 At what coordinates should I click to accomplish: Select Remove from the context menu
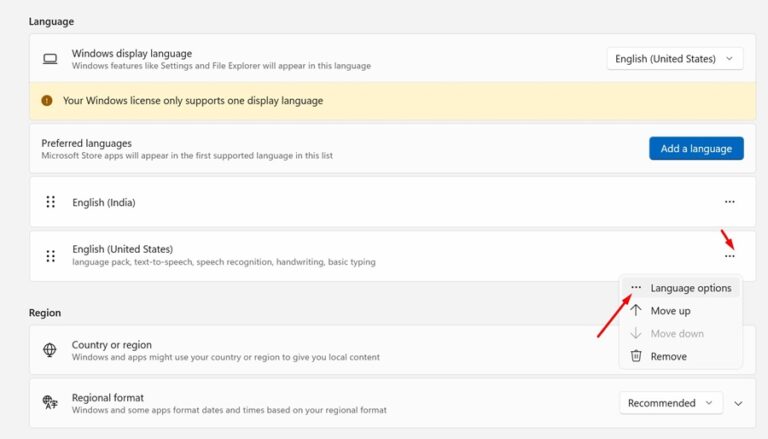tap(668, 356)
